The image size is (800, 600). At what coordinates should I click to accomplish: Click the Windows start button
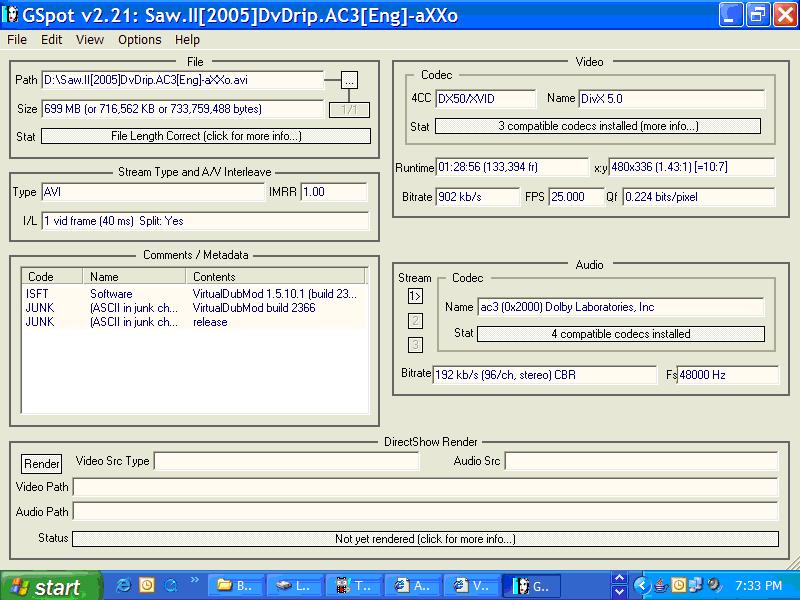(x=51, y=586)
